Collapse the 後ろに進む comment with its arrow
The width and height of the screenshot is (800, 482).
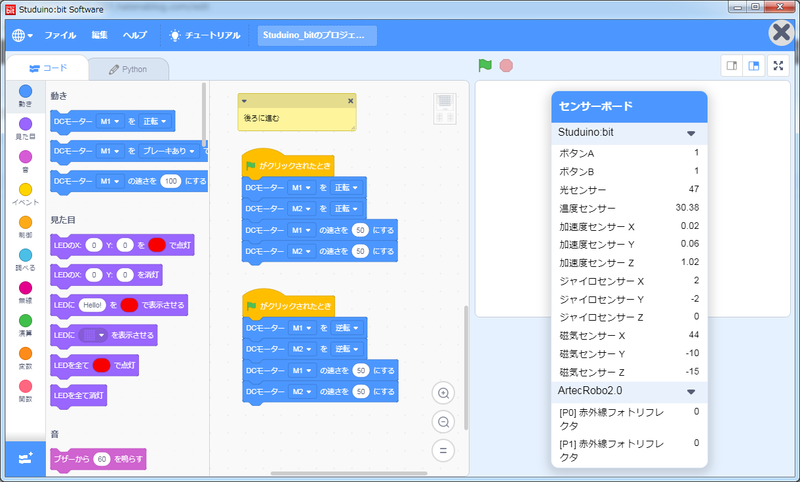244,101
